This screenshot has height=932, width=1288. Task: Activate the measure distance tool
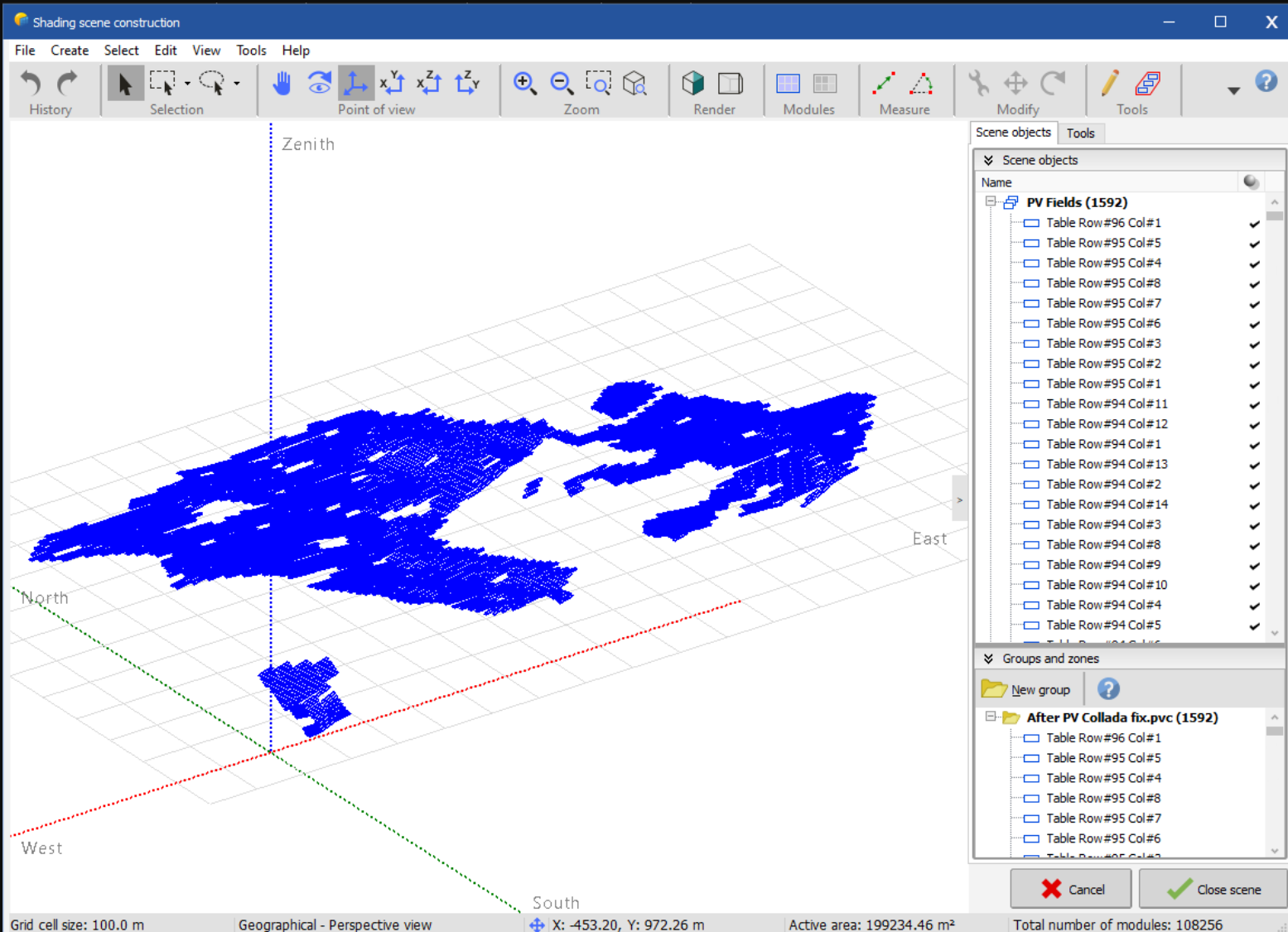[884, 84]
